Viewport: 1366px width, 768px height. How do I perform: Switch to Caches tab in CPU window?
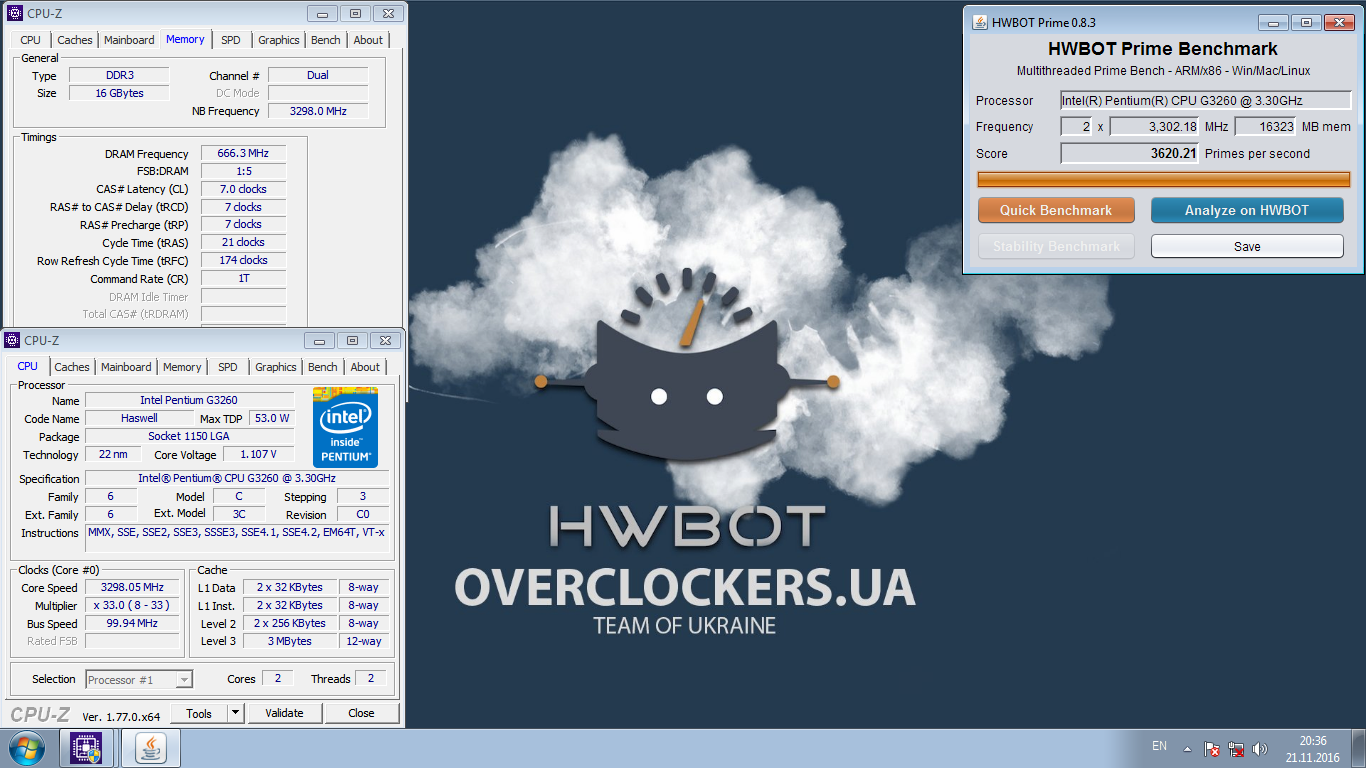pos(72,367)
